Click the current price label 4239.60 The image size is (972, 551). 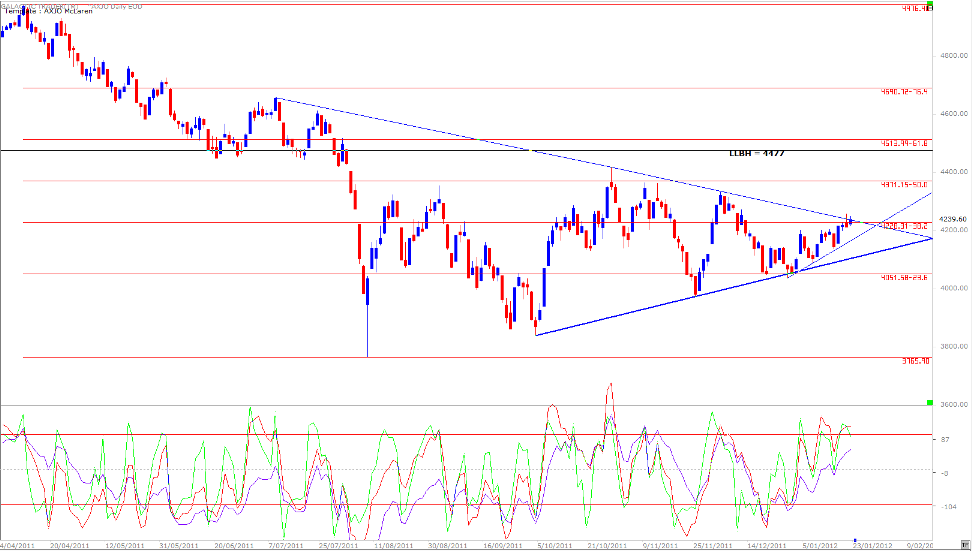click(953, 219)
